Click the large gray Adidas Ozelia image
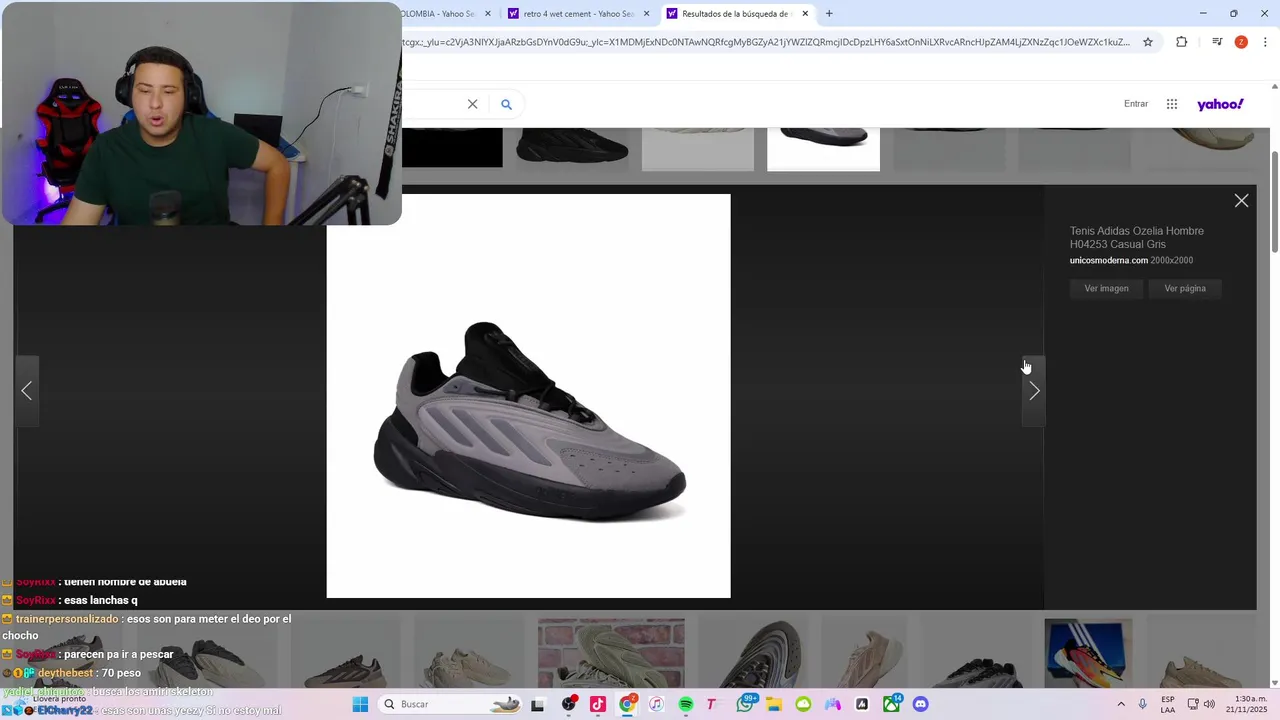The height and width of the screenshot is (720, 1280). pyautogui.click(x=528, y=396)
